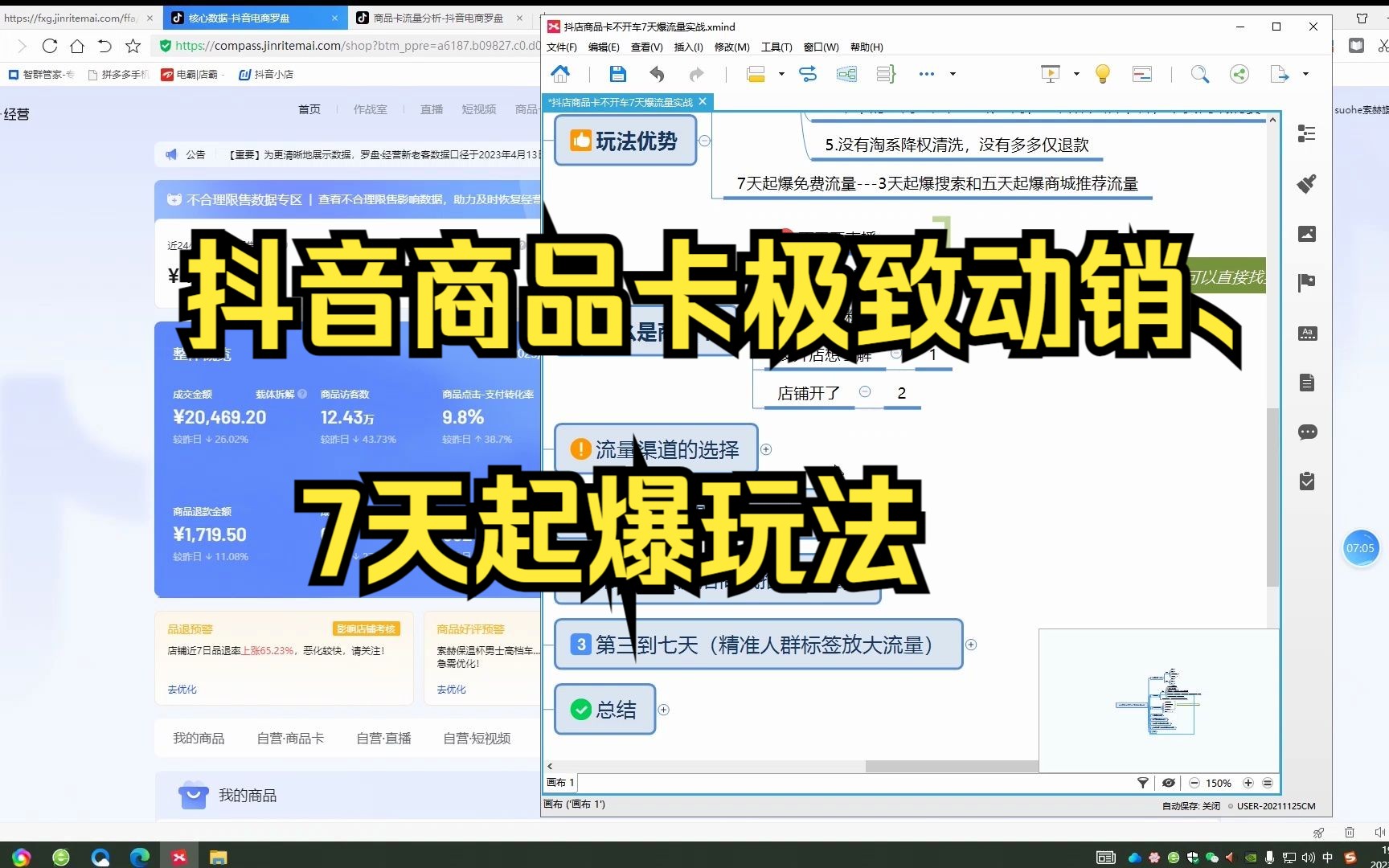Open the Themes panel (Aa icon)
Screen dimensions: 1389x868
click(x=1307, y=333)
